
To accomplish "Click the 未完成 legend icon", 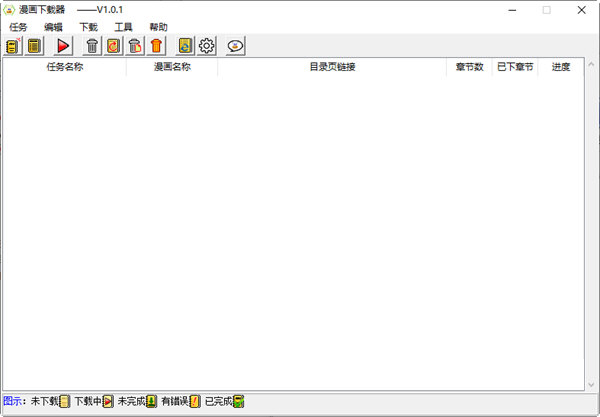I will (152, 401).
